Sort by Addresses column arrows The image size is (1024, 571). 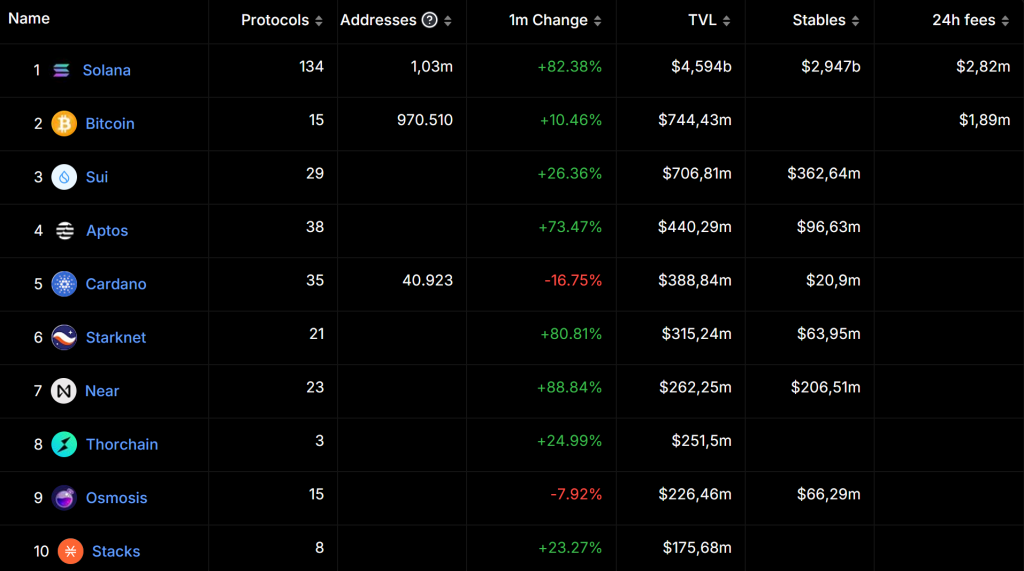[x=448, y=21]
